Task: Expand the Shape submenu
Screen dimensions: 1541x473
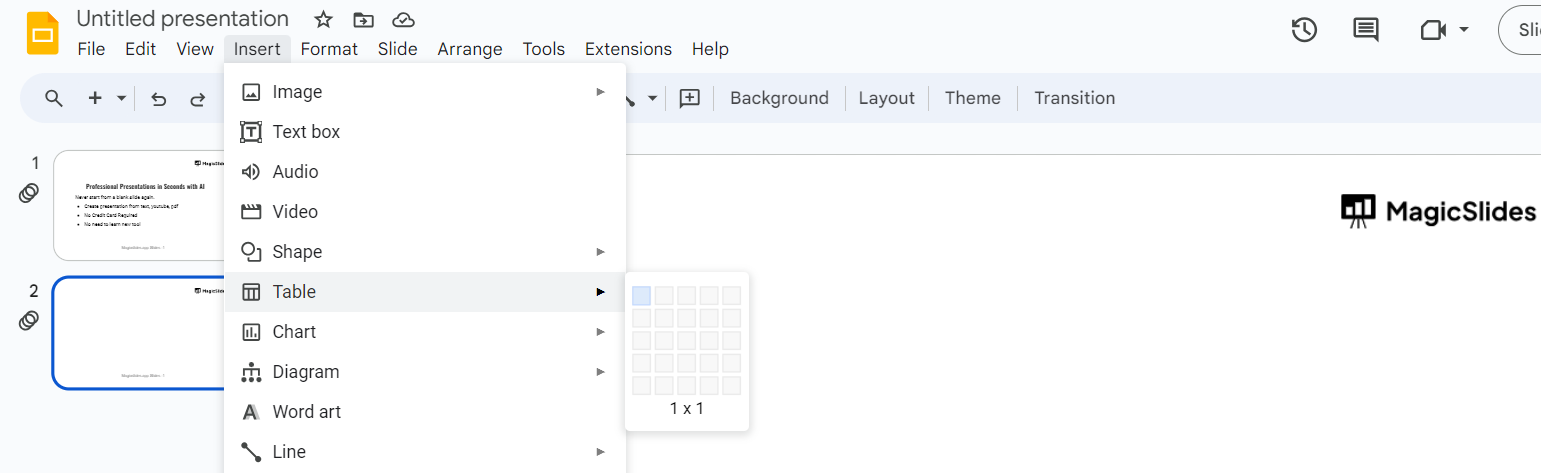Action: [600, 252]
